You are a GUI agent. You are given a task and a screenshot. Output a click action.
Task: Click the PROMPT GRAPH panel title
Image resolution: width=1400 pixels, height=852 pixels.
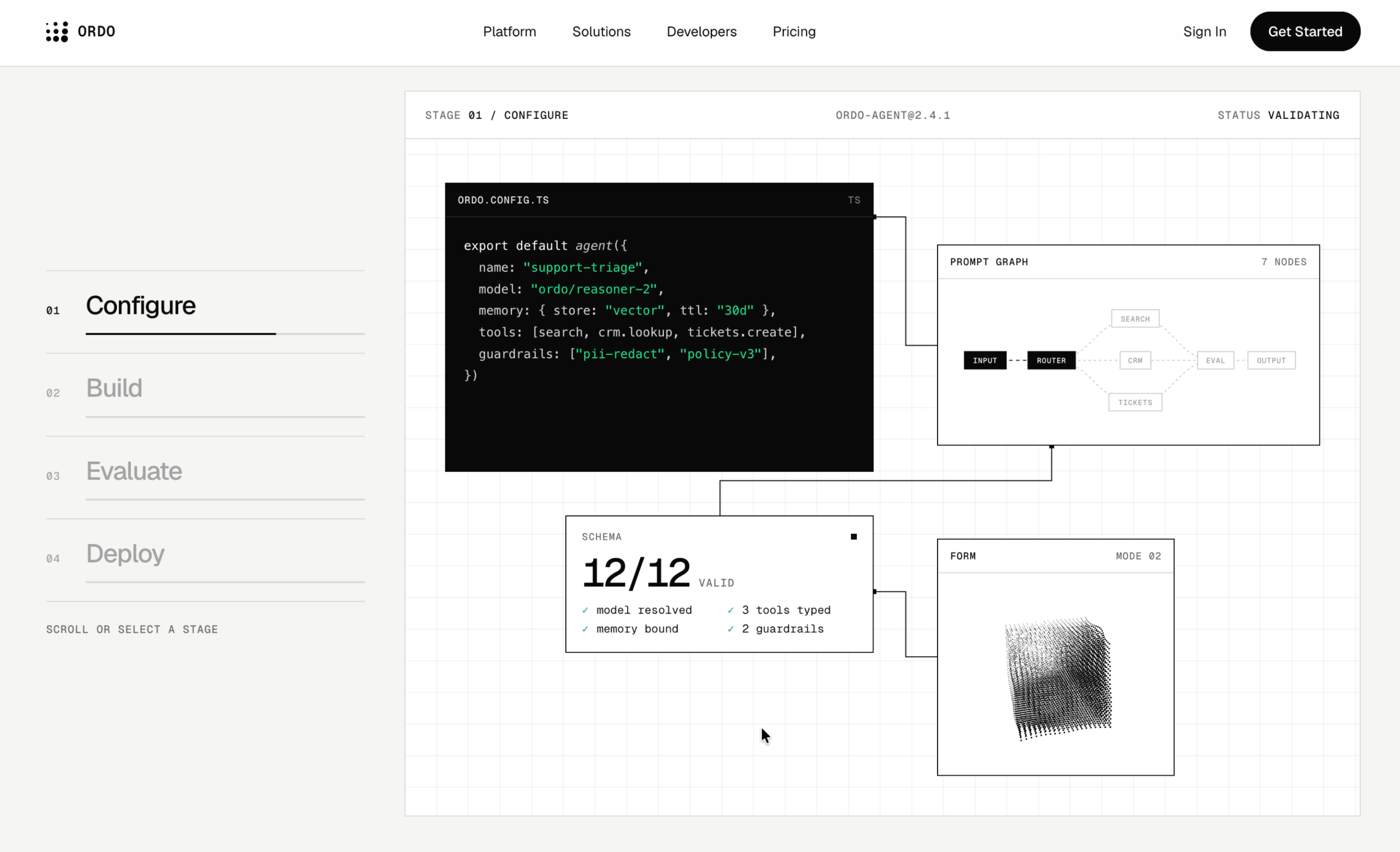coord(989,262)
